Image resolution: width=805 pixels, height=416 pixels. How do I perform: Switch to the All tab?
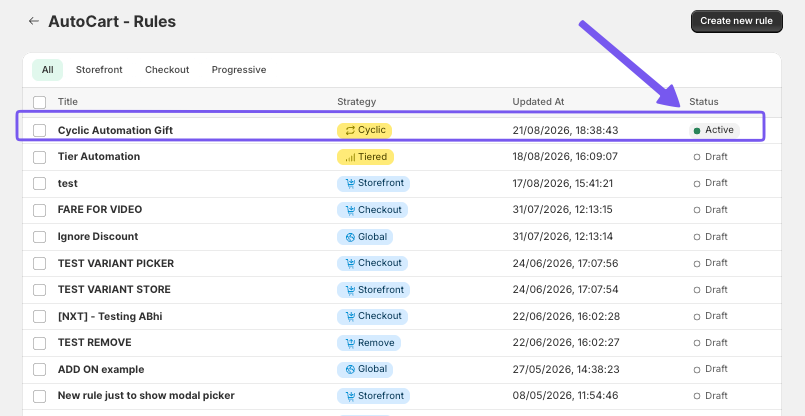(47, 70)
